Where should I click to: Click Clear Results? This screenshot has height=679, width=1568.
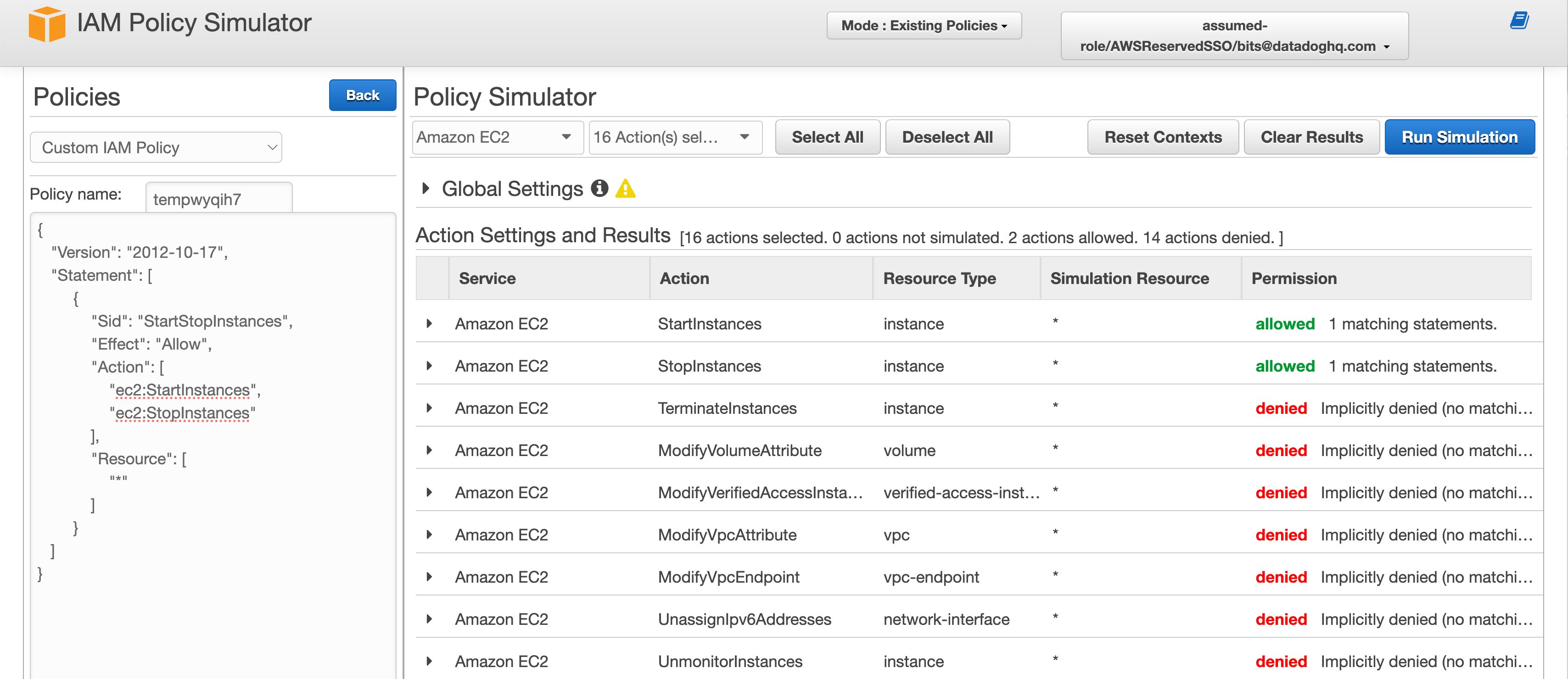click(1312, 137)
